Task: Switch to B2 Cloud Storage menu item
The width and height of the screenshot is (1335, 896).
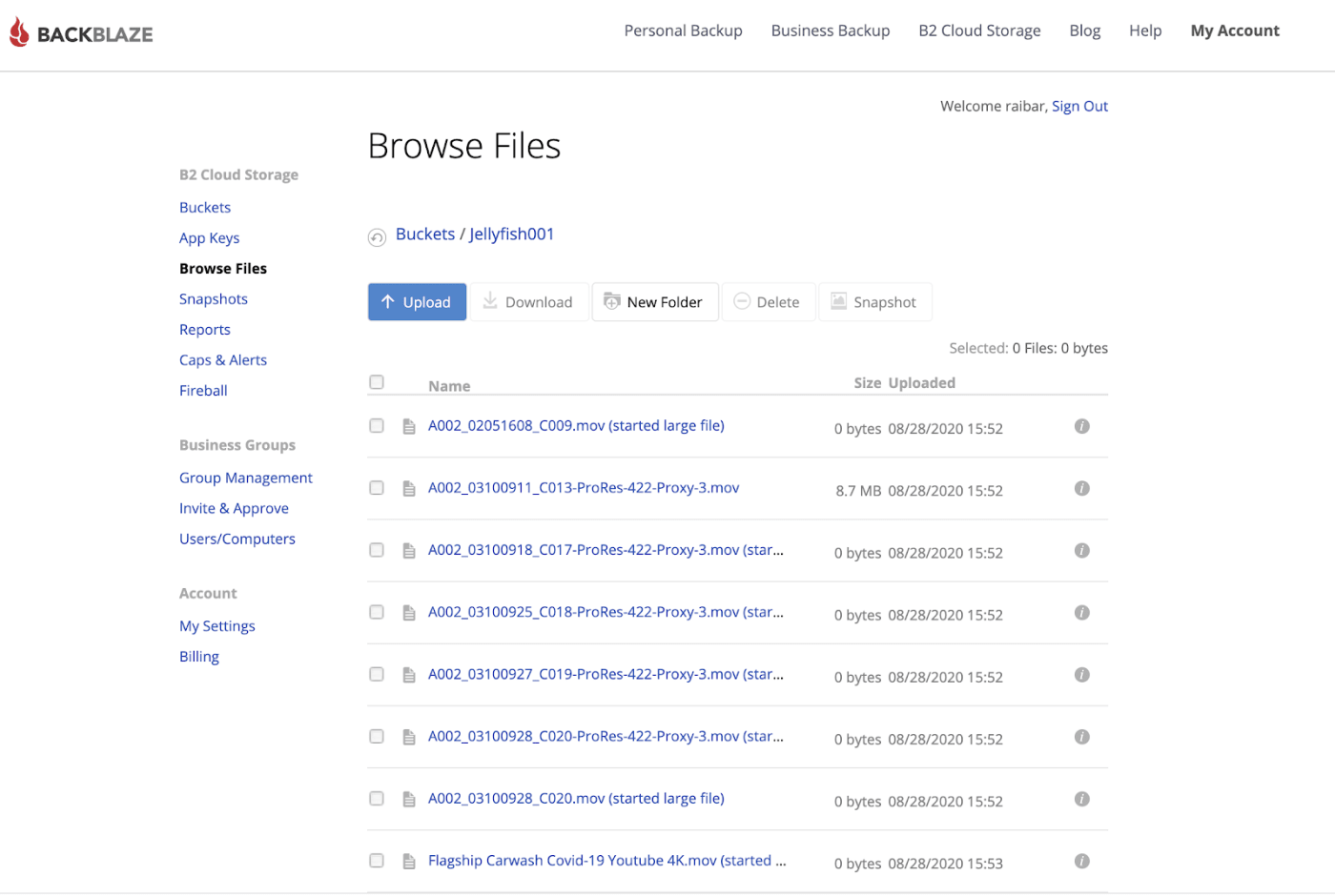Action: click(979, 30)
